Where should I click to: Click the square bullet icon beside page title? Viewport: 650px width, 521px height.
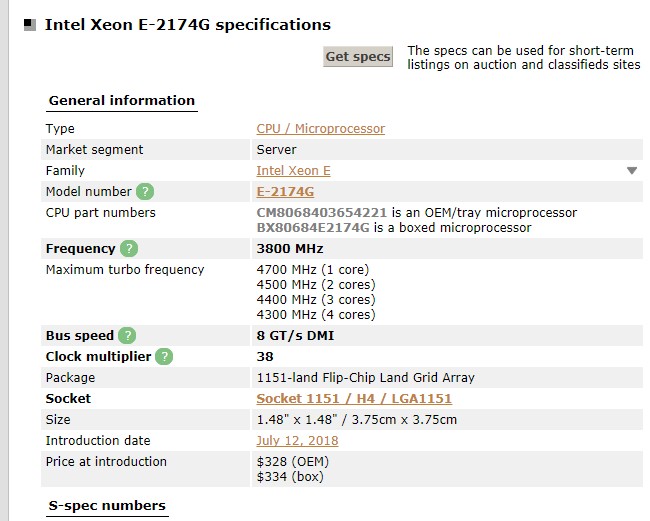30,25
